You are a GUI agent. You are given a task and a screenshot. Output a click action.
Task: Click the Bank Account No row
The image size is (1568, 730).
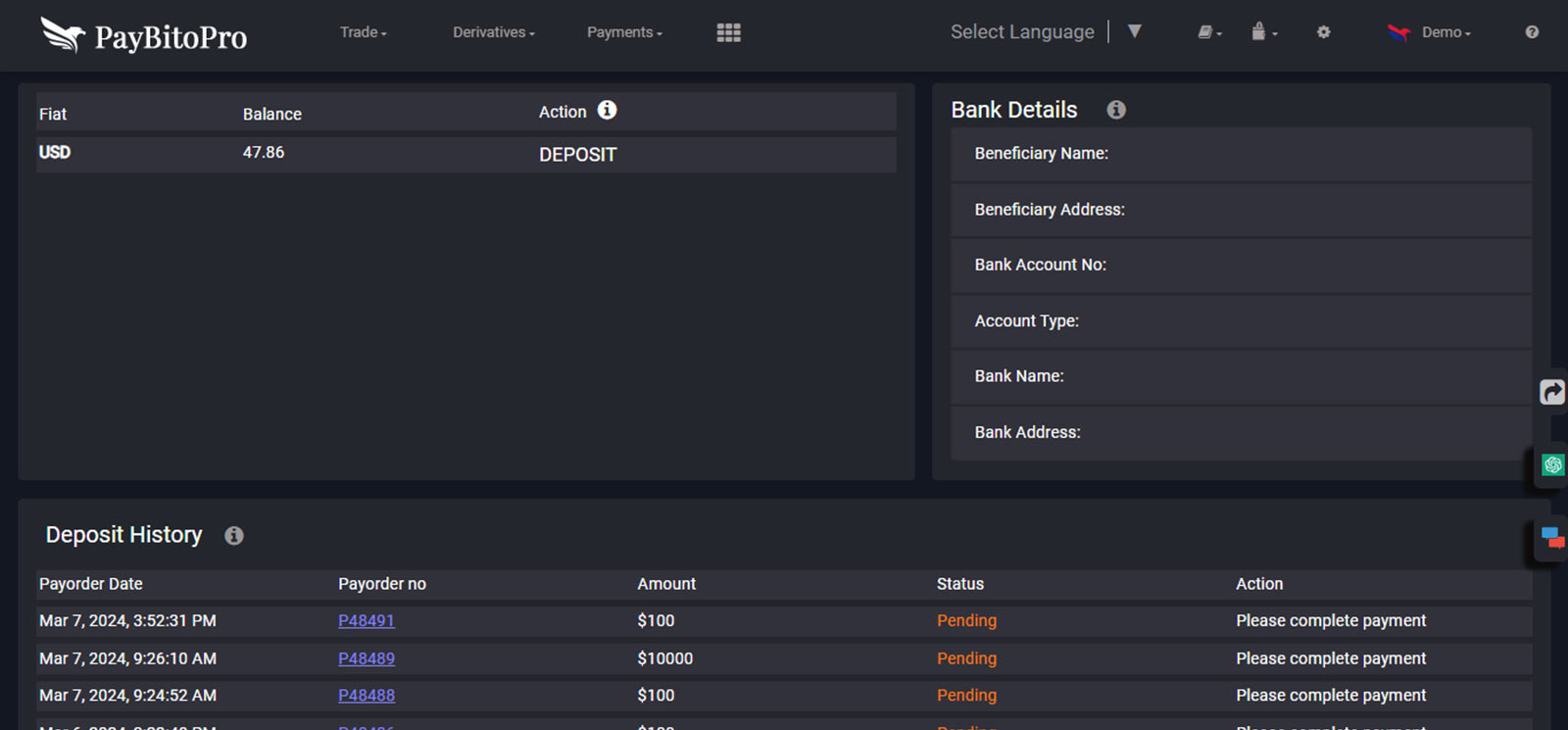tap(1241, 266)
